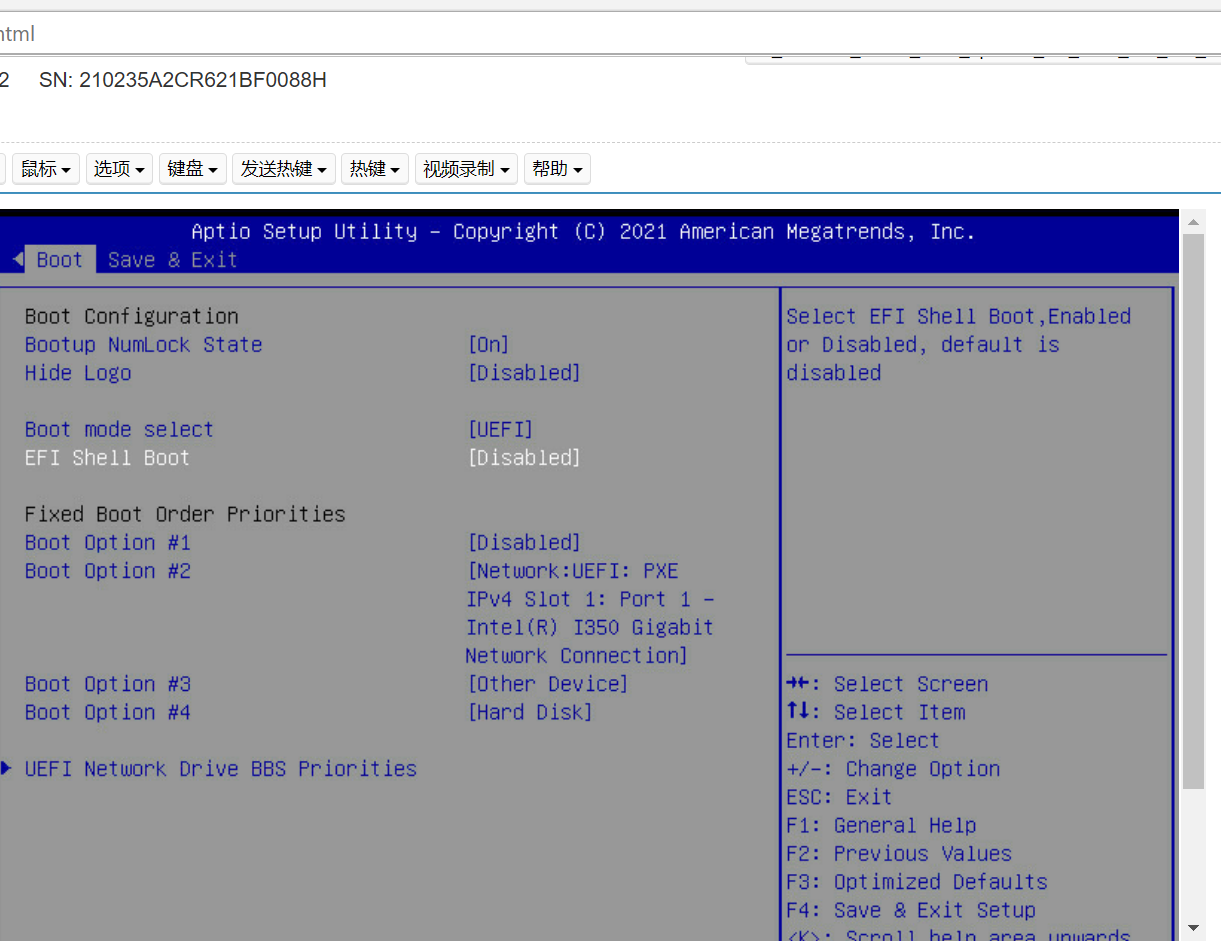Click the triangle before UEFI Network Drive
This screenshot has width=1221, height=948.
pyautogui.click(x=7, y=768)
